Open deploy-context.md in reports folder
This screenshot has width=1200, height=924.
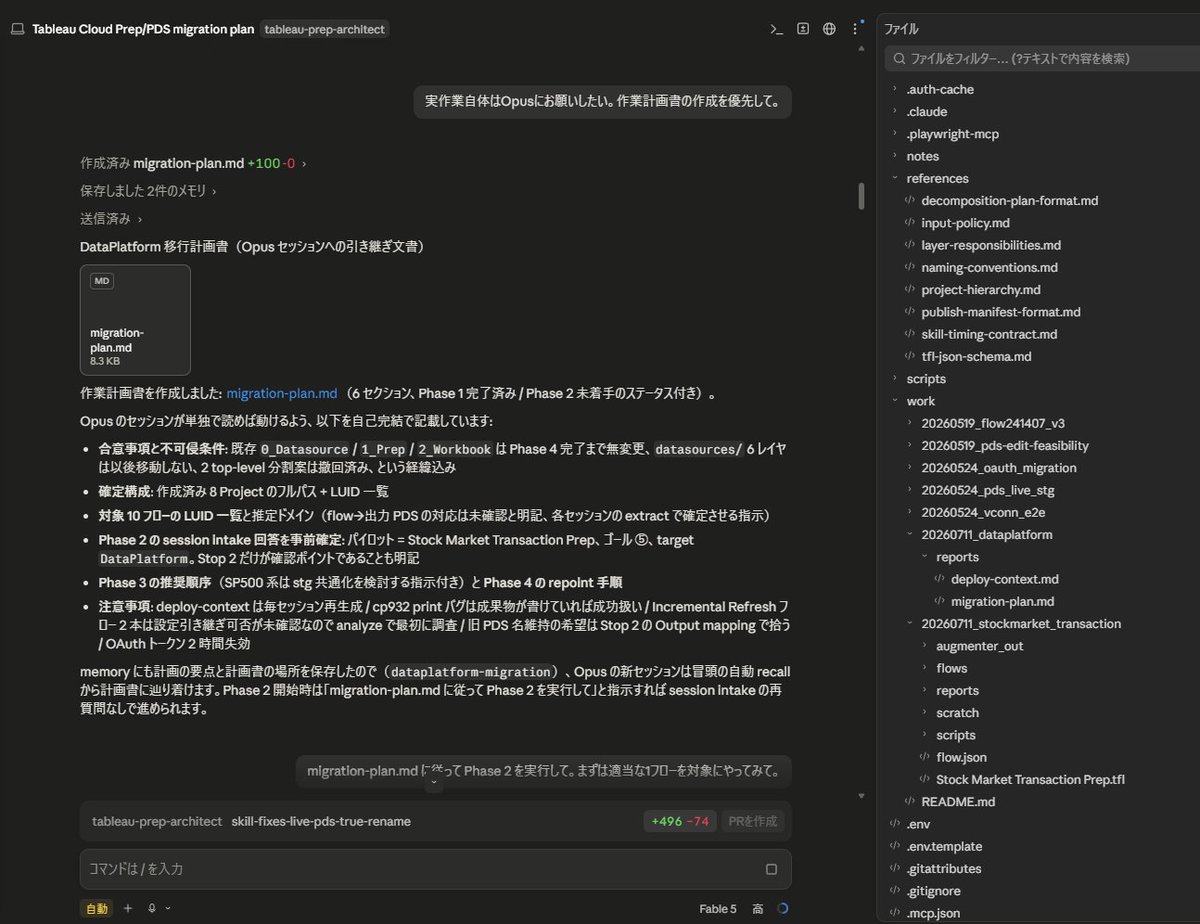click(x=1005, y=579)
